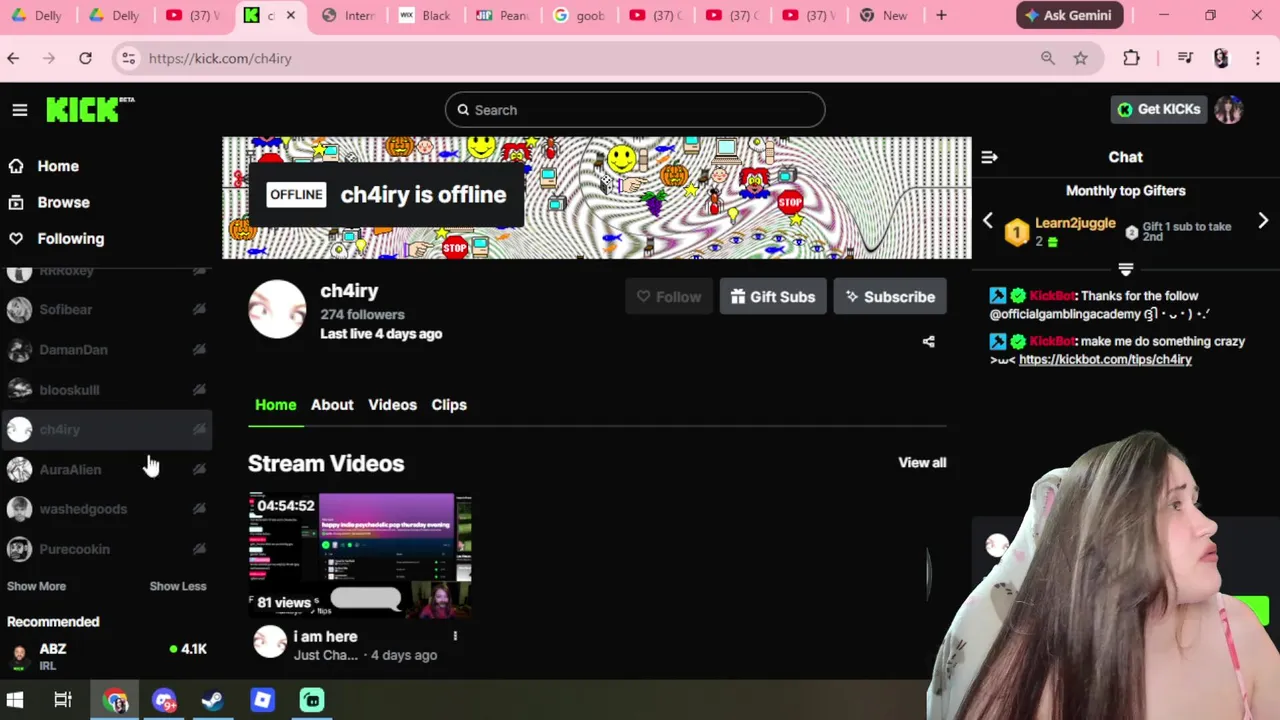The height and width of the screenshot is (720, 1280).
Task: Switch to the first Delly tab
Action: (39, 15)
